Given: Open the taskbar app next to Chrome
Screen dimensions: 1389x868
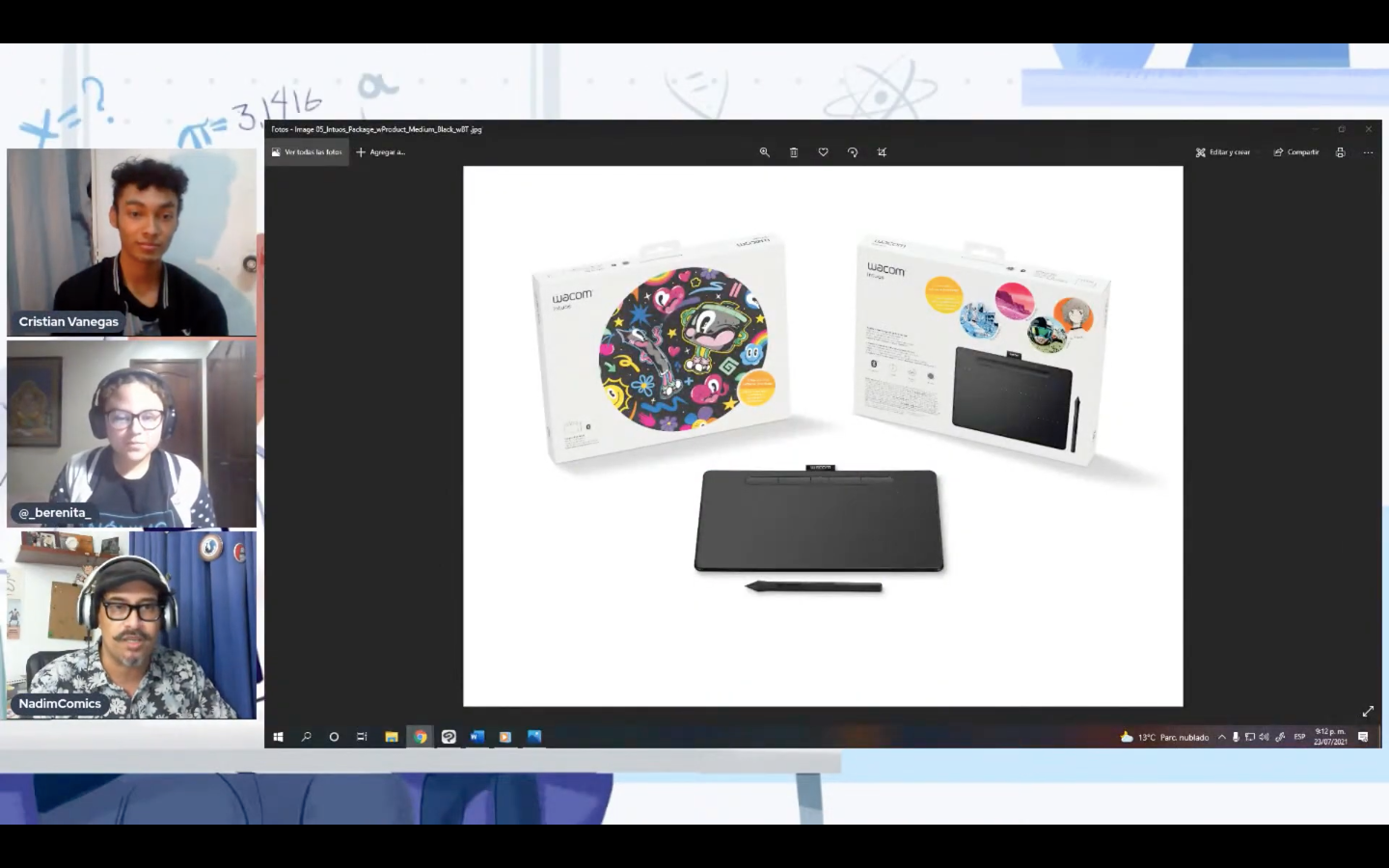Looking at the screenshot, I should (x=449, y=737).
